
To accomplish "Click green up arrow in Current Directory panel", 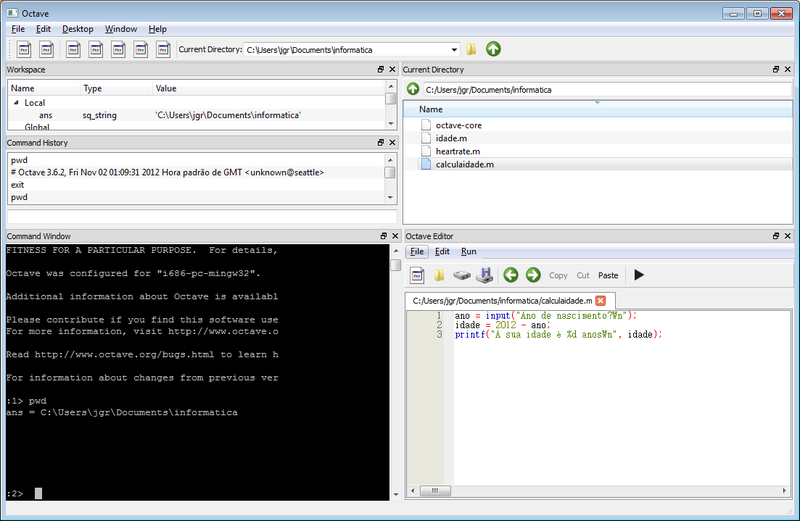I will (x=413, y=89).
